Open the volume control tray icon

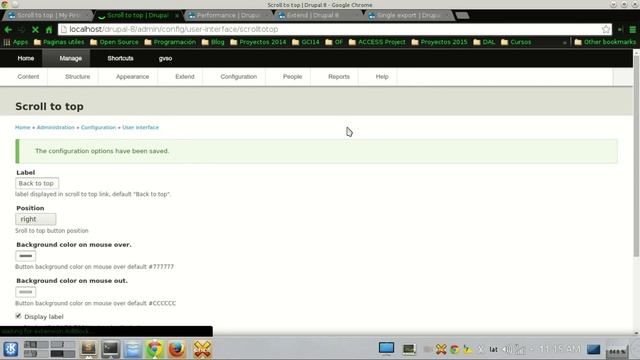(x=507, y=349)
